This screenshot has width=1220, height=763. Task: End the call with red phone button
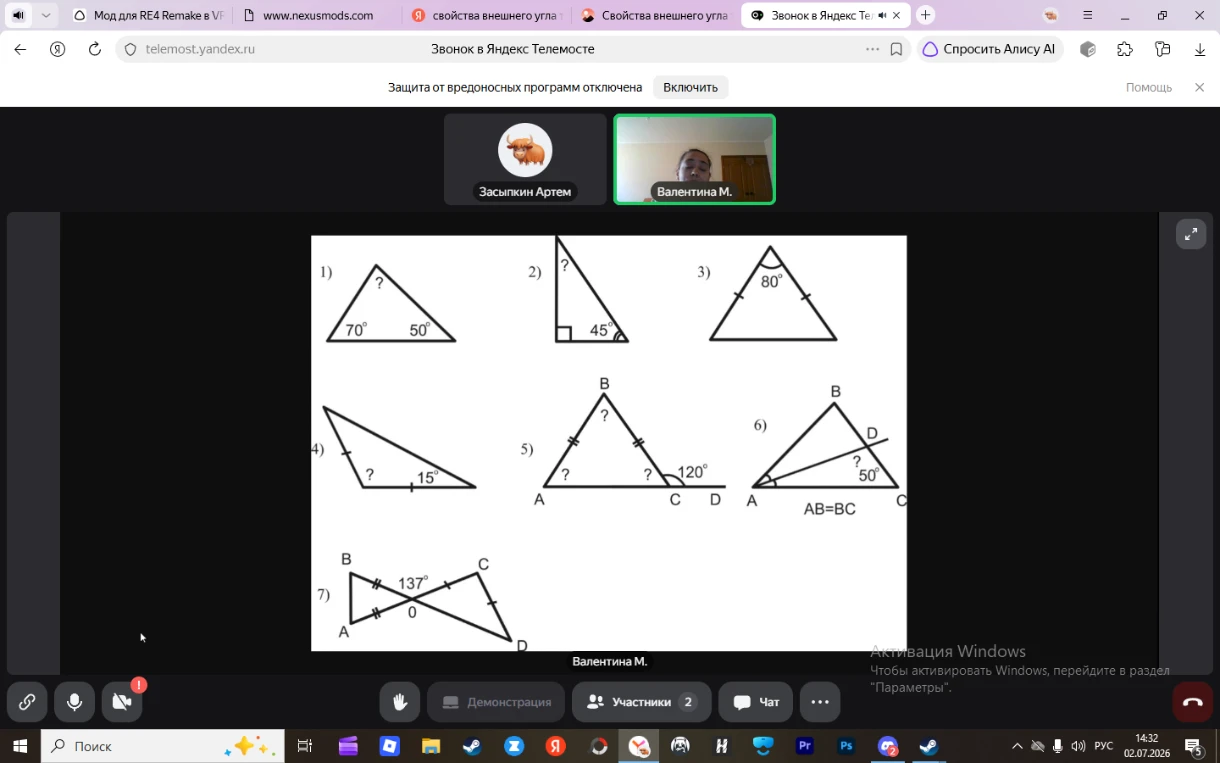(1192, 702)
